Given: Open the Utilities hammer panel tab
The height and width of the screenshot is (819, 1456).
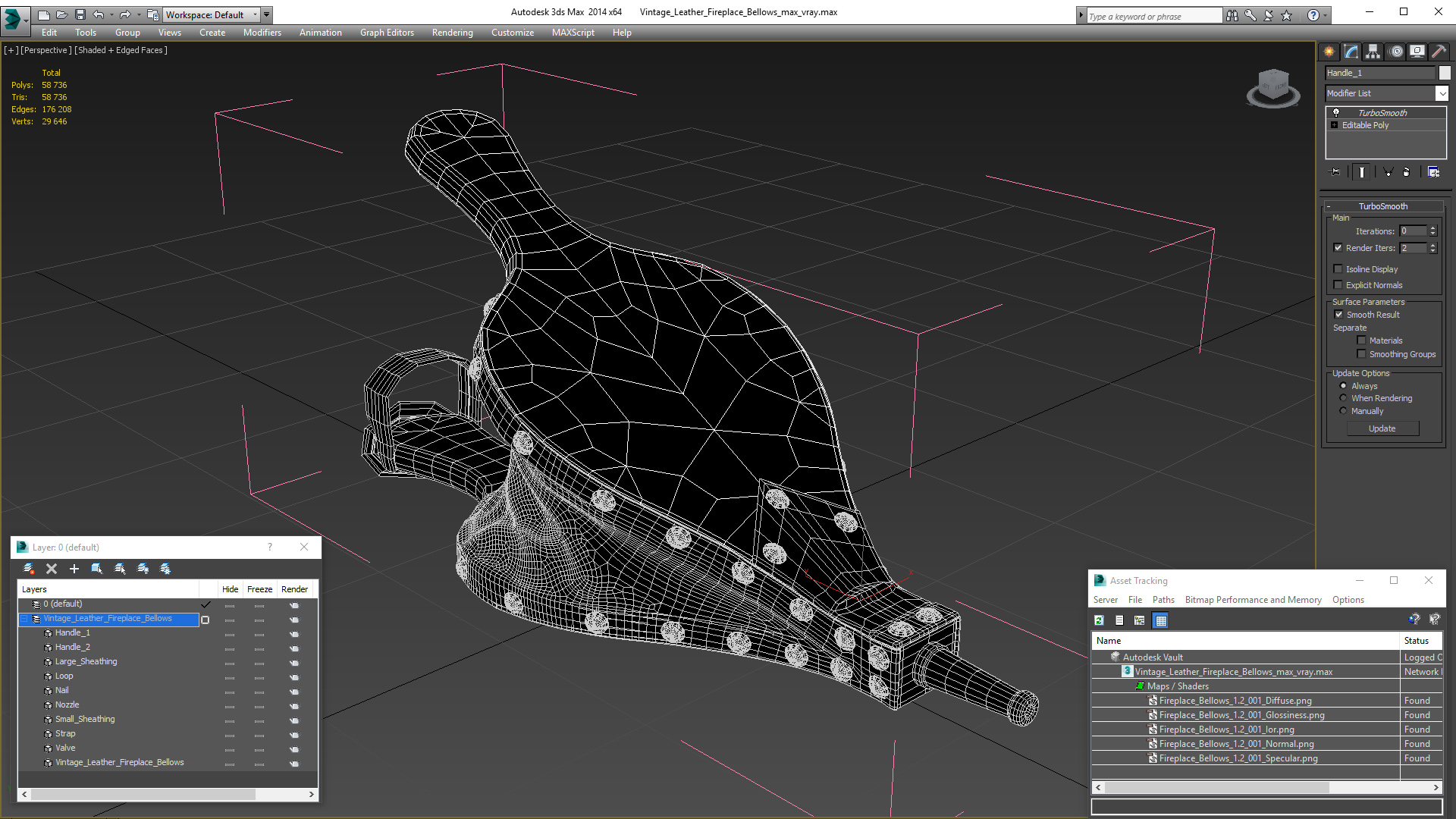Looking at the screenshot, I should 1439,52.
